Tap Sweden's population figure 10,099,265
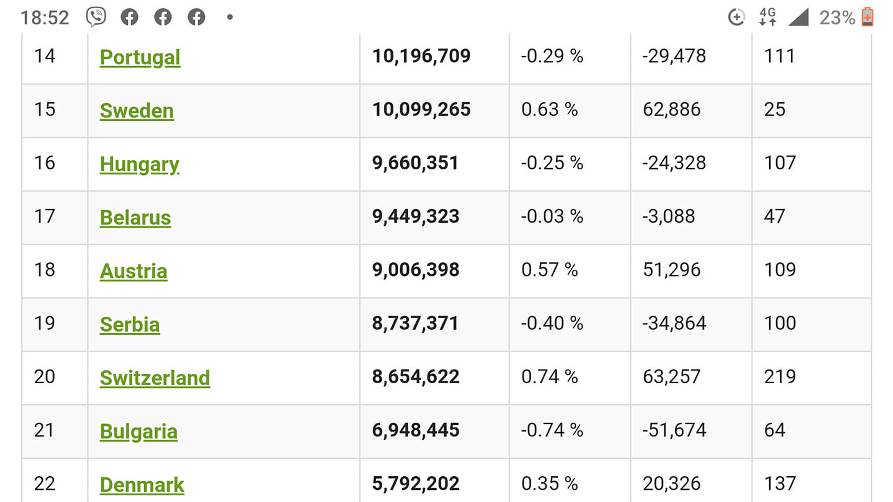This screenshot has width=893, height=502. pos(421,110)
